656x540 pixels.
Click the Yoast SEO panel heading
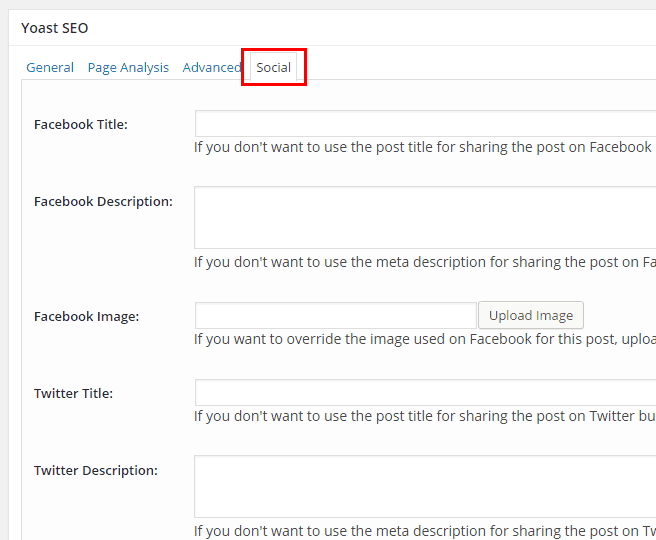[55, 28]
